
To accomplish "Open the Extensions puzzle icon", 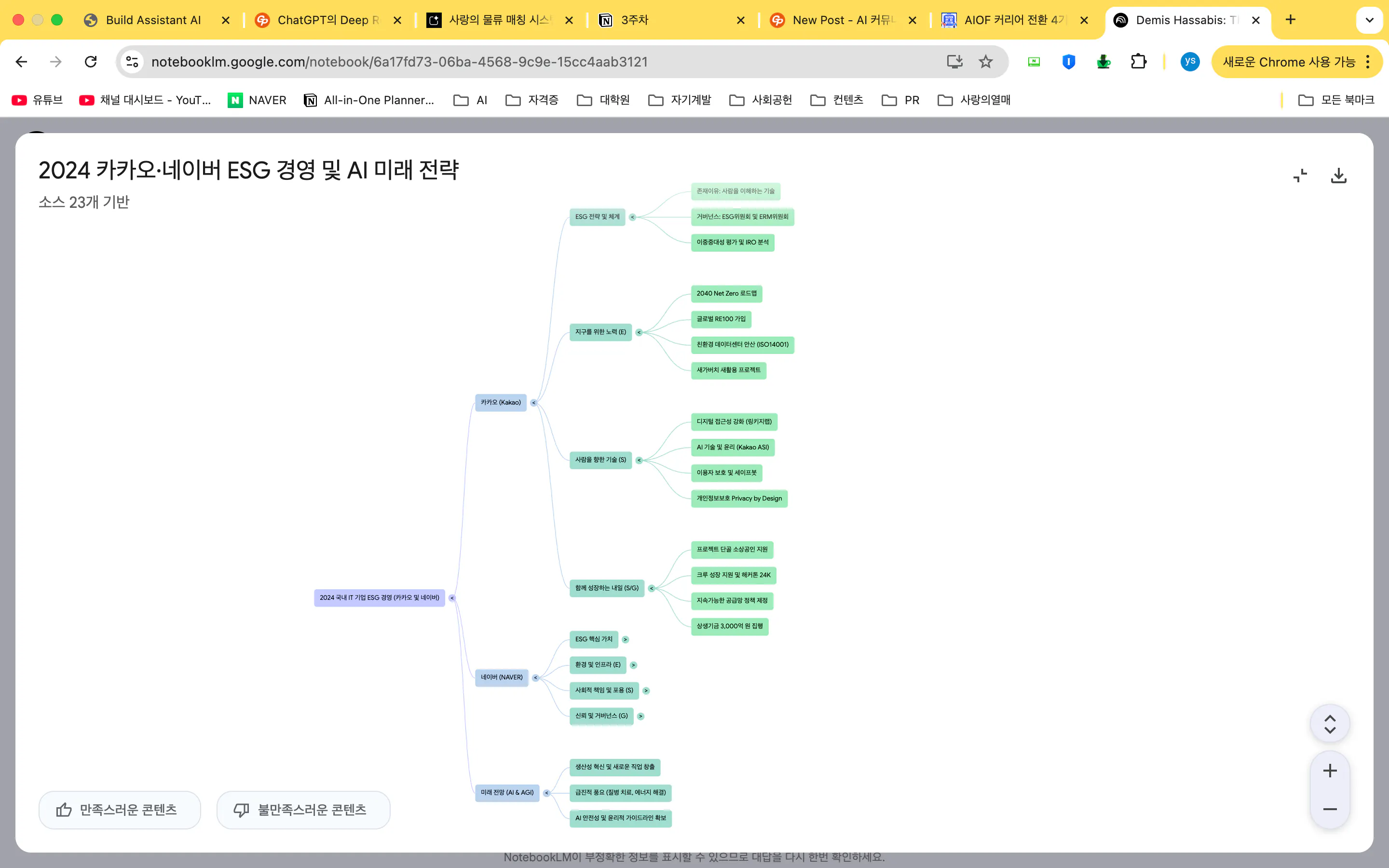I will tap(1138, 61).
